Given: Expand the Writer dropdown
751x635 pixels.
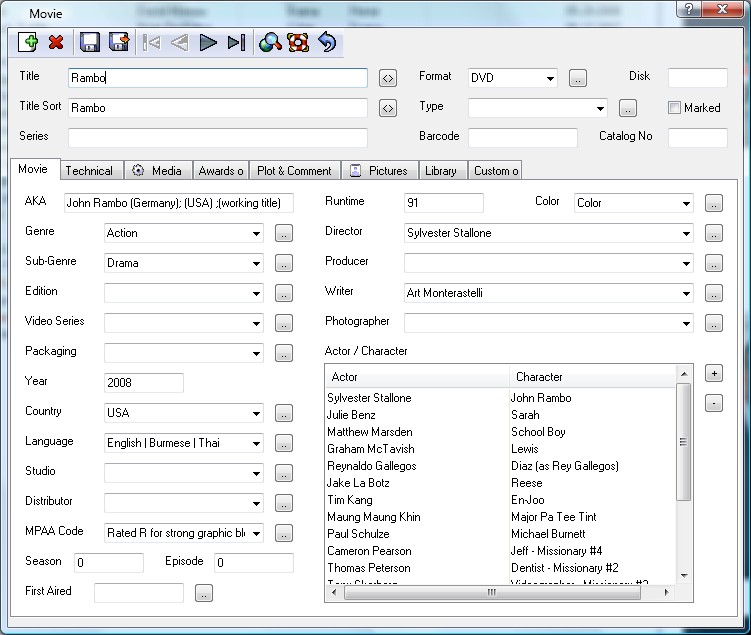Looking at the screenshot, I should coord(686,294).
